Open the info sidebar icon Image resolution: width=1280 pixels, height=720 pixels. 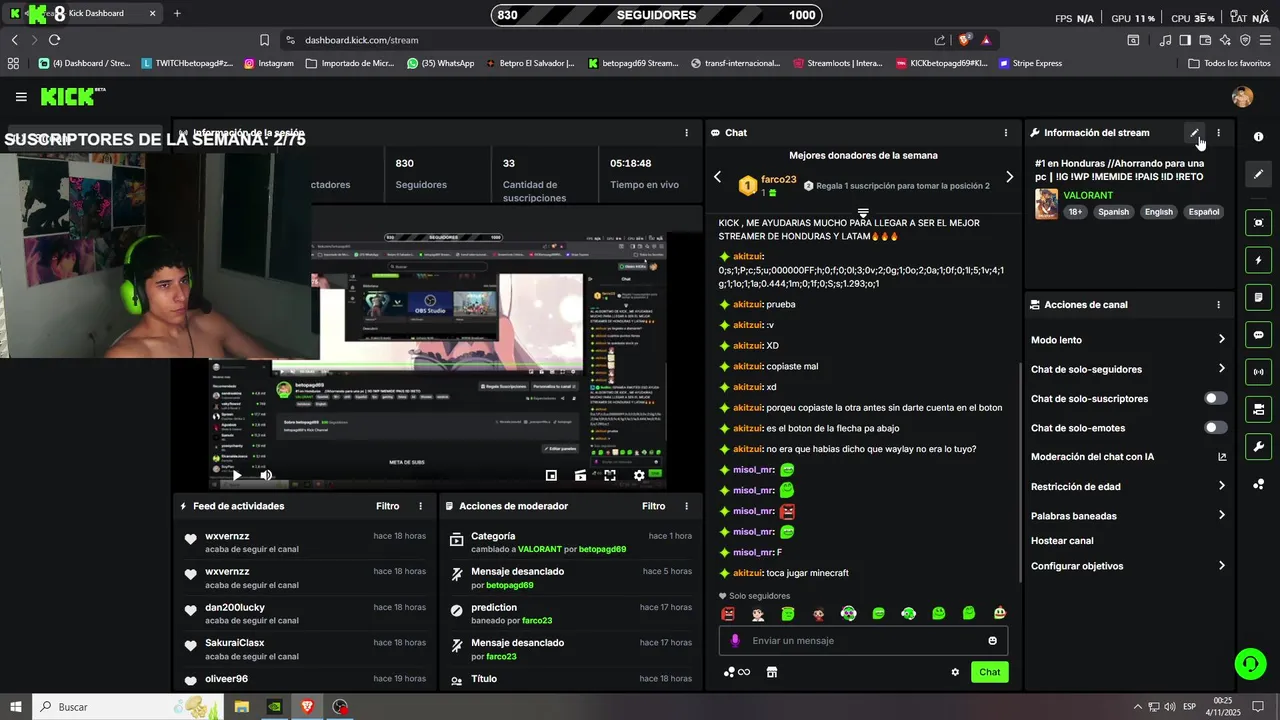pos(1258,137)
